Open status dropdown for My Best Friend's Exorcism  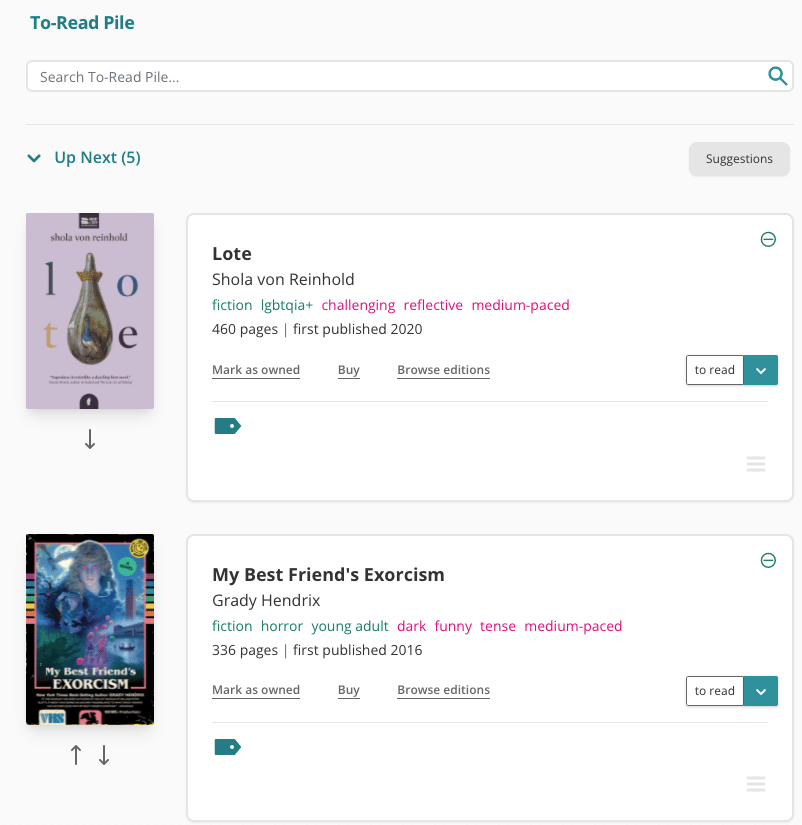click(760, 691)
